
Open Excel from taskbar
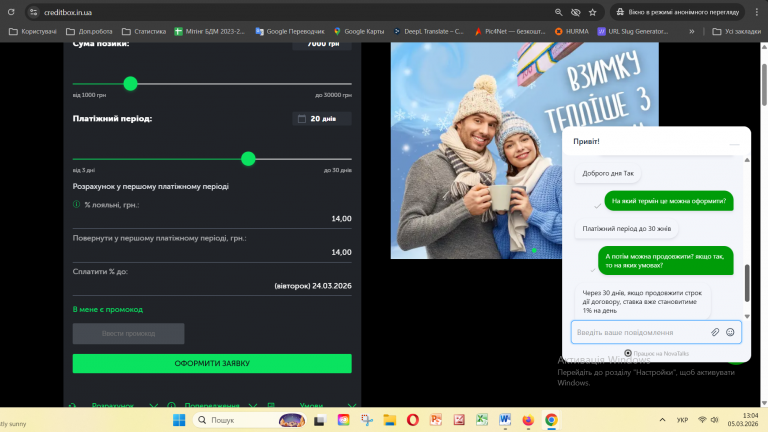tap(482, 420)
